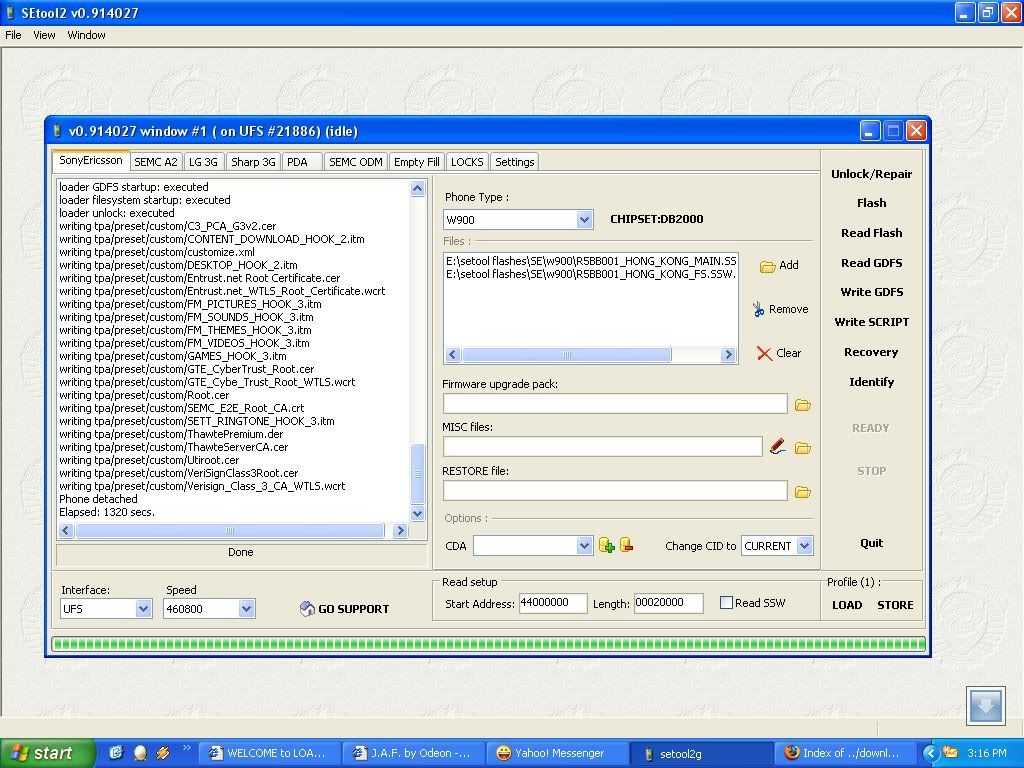Switch to the SEMC ODM tab
The width and height of the screenshot is (1024, 768).
356,162
